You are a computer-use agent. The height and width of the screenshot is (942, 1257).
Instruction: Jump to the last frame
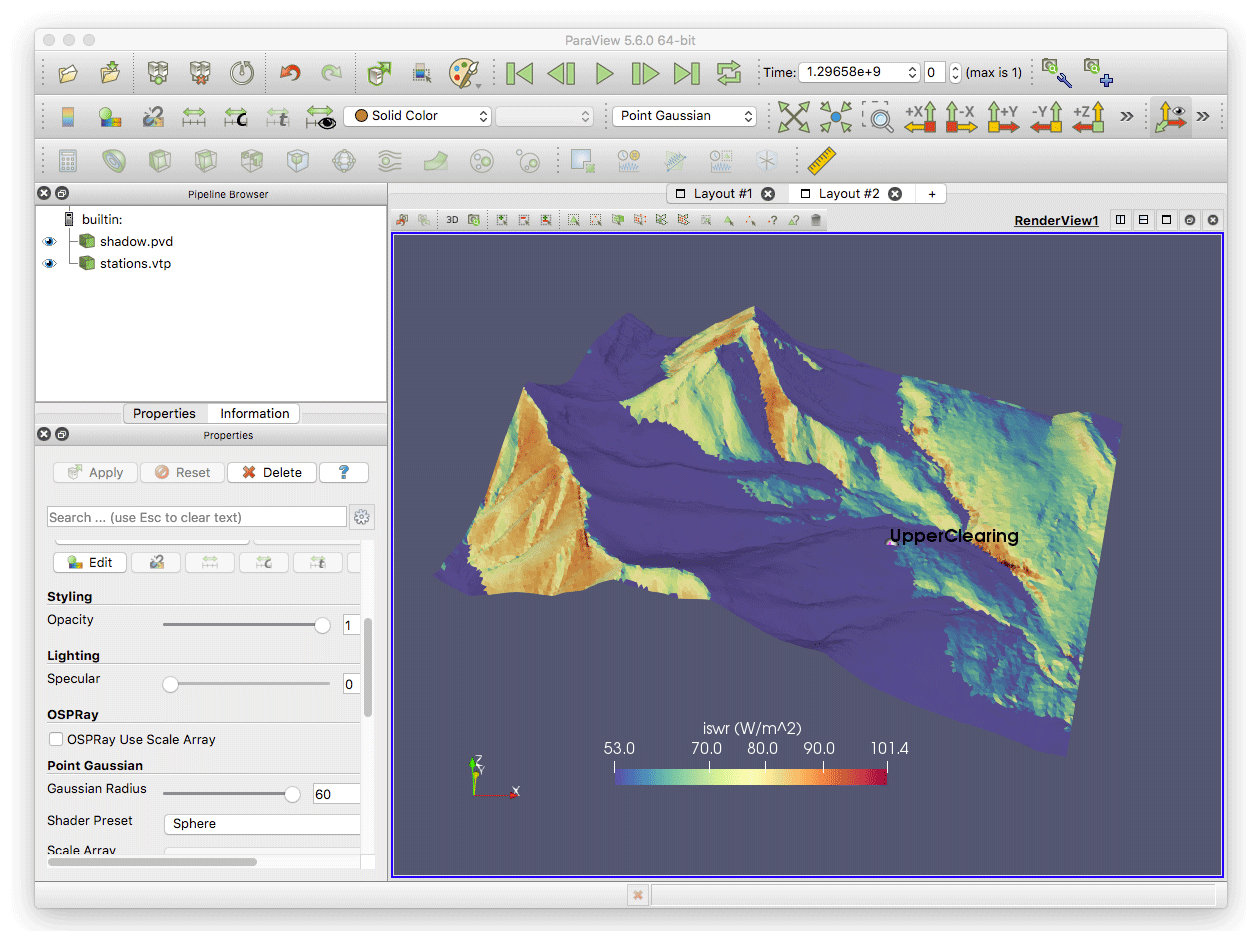(x=686, y=73)
